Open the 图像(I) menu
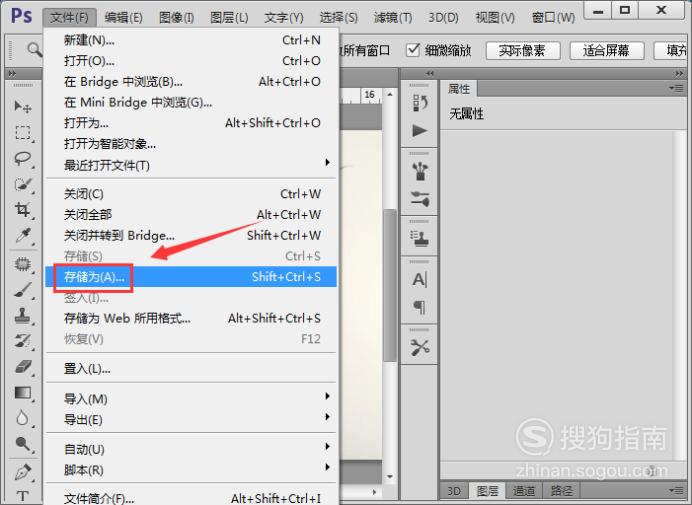692x505 pixels. (177, 18)
